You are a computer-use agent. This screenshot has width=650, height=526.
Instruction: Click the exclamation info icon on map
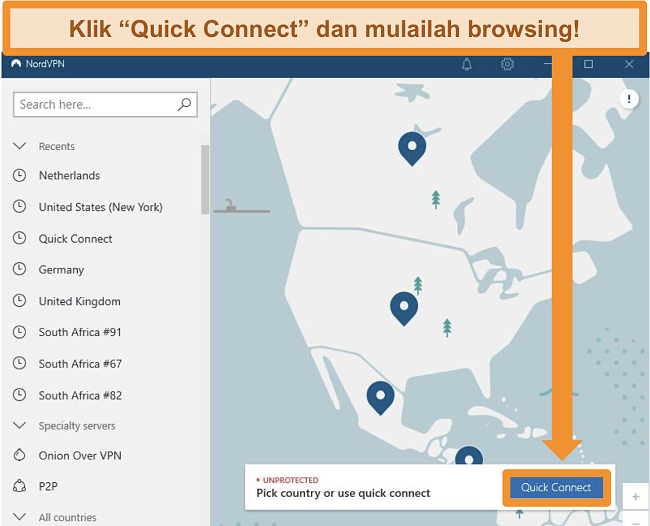point(629,99)
